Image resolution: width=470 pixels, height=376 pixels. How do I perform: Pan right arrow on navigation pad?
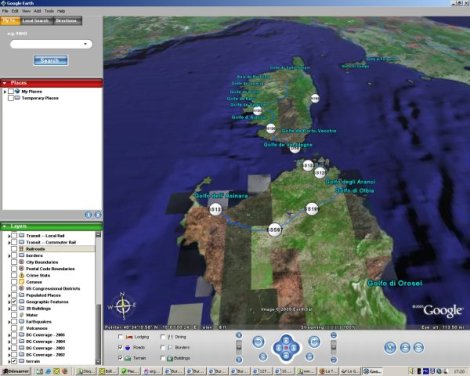[294, 348]
